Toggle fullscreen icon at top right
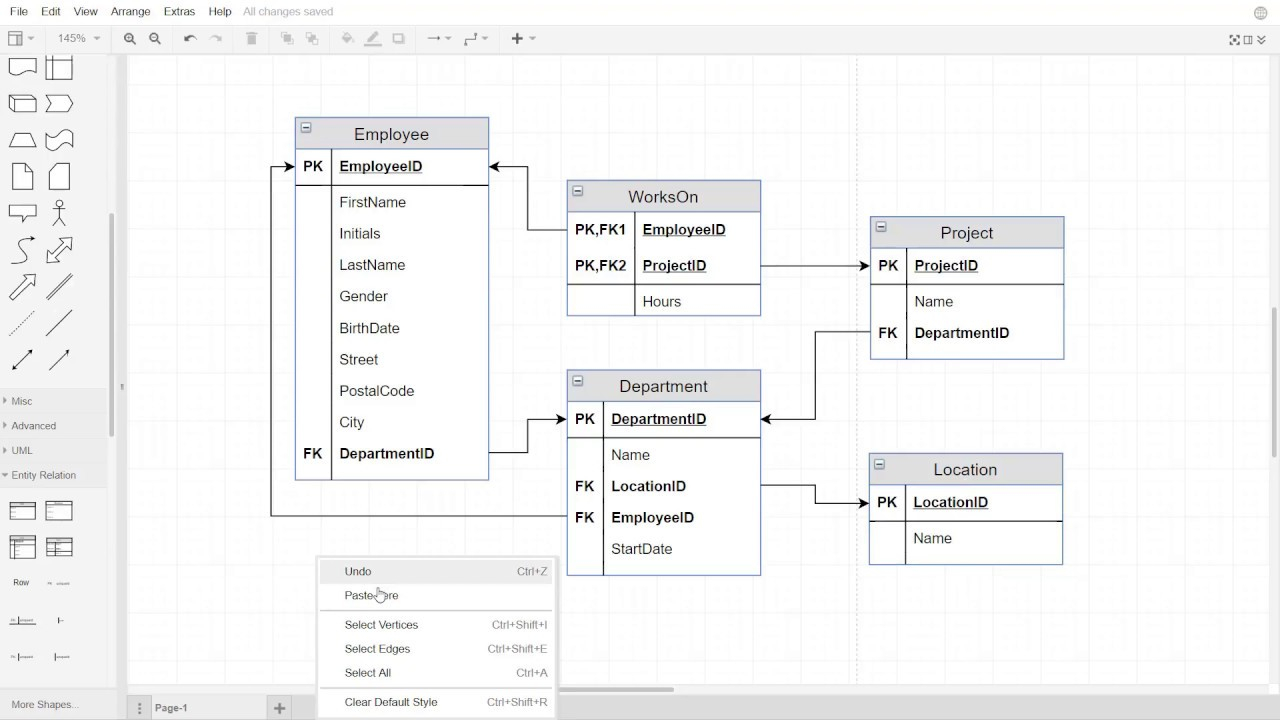The image size is (1280, 720). click(1235, 40)
